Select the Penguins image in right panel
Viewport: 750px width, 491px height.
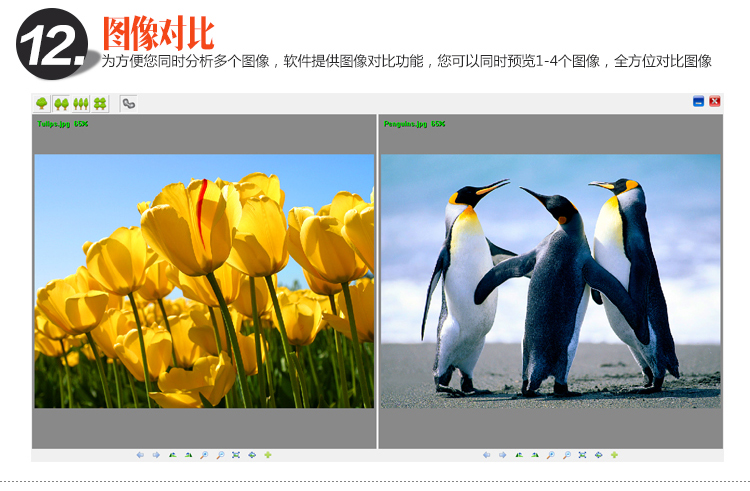click(x=550, y=280)
